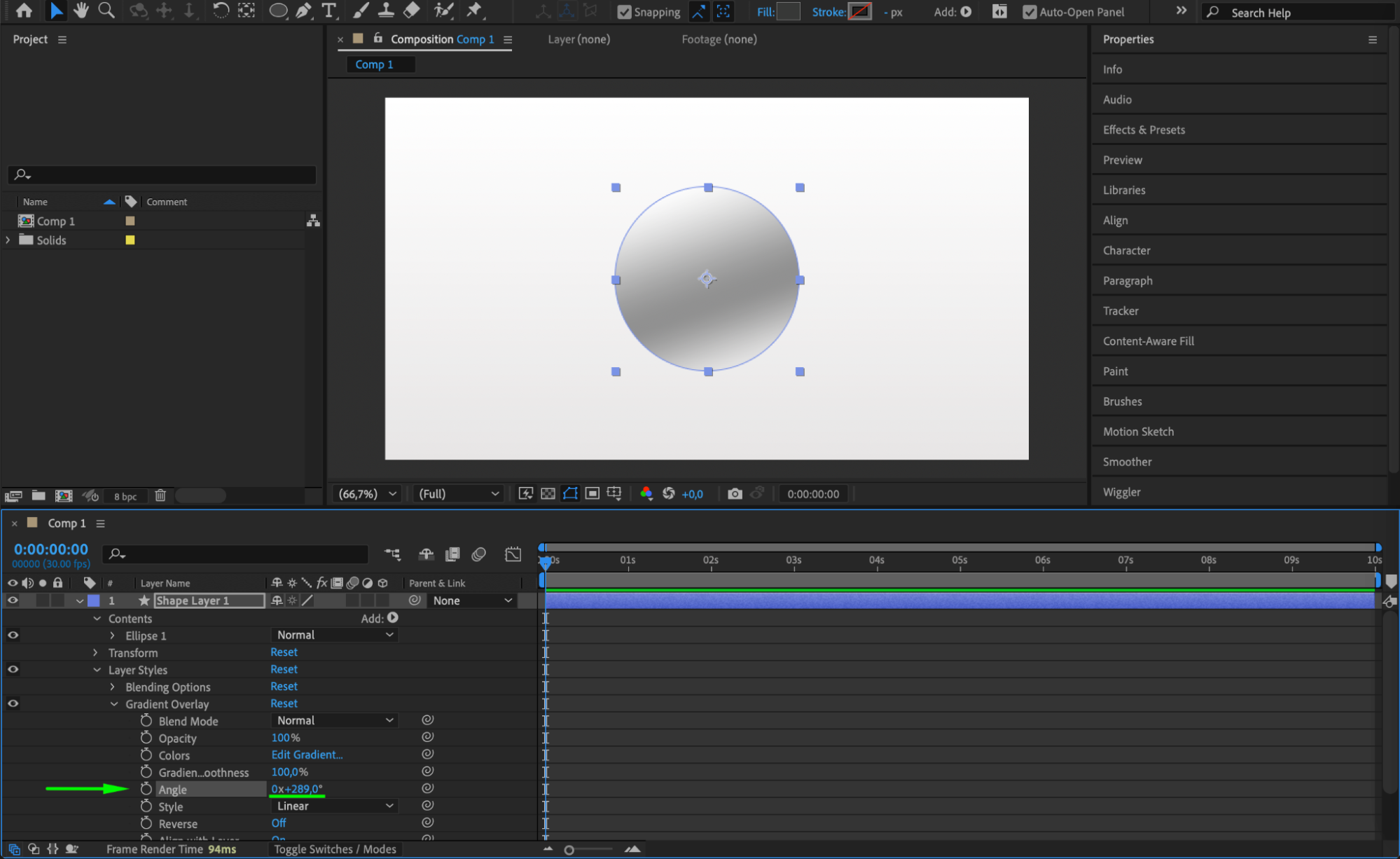
Task: Switch to the Layer (none) tab
Action: pyautogui.click(x=578, y=39)
